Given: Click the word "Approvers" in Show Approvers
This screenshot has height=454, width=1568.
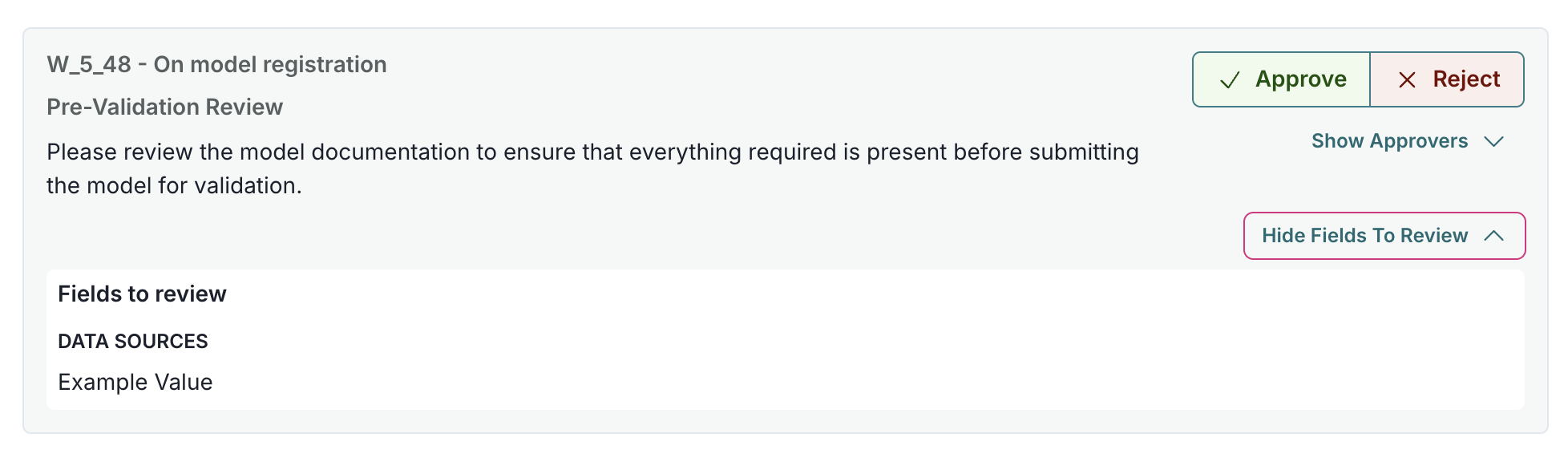Looking at the screenshot, I should pos(1419,141).
